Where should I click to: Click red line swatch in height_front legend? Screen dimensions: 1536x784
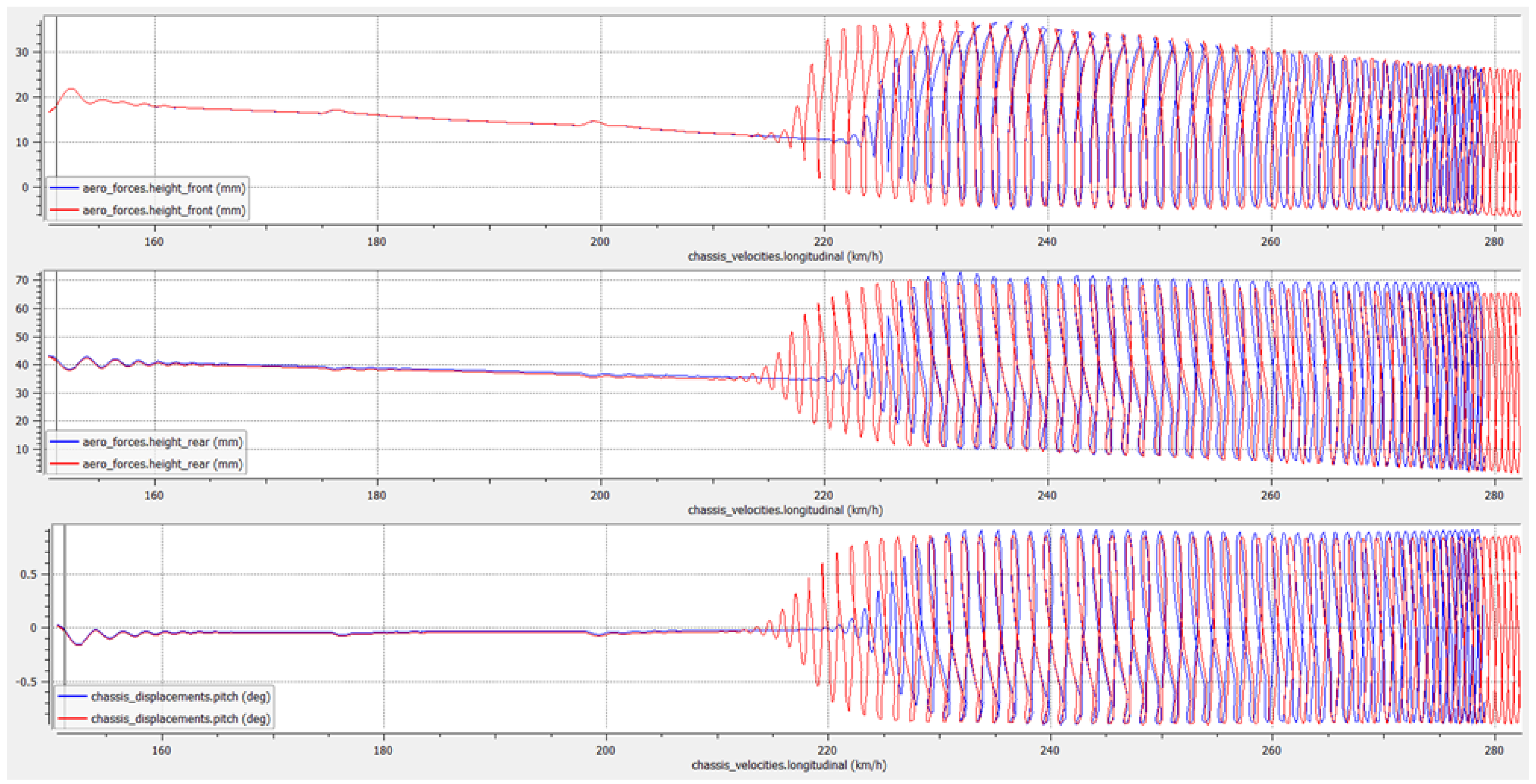pos(64,210)
